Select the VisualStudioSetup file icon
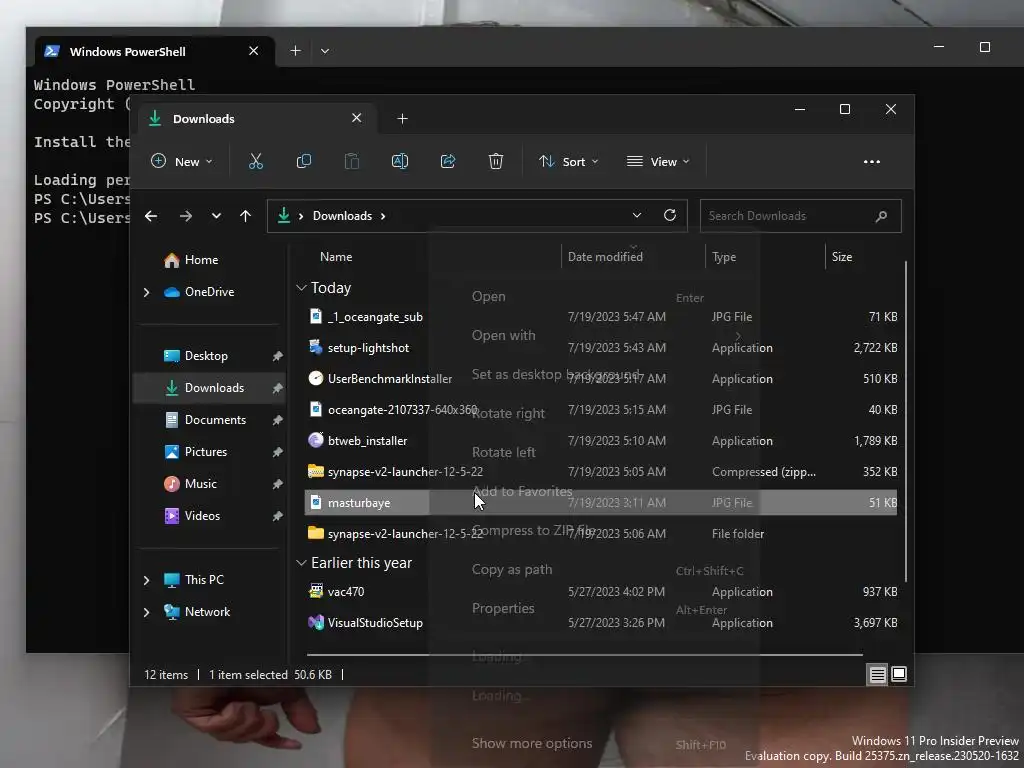1024x768 pixels. coord(315,622)
